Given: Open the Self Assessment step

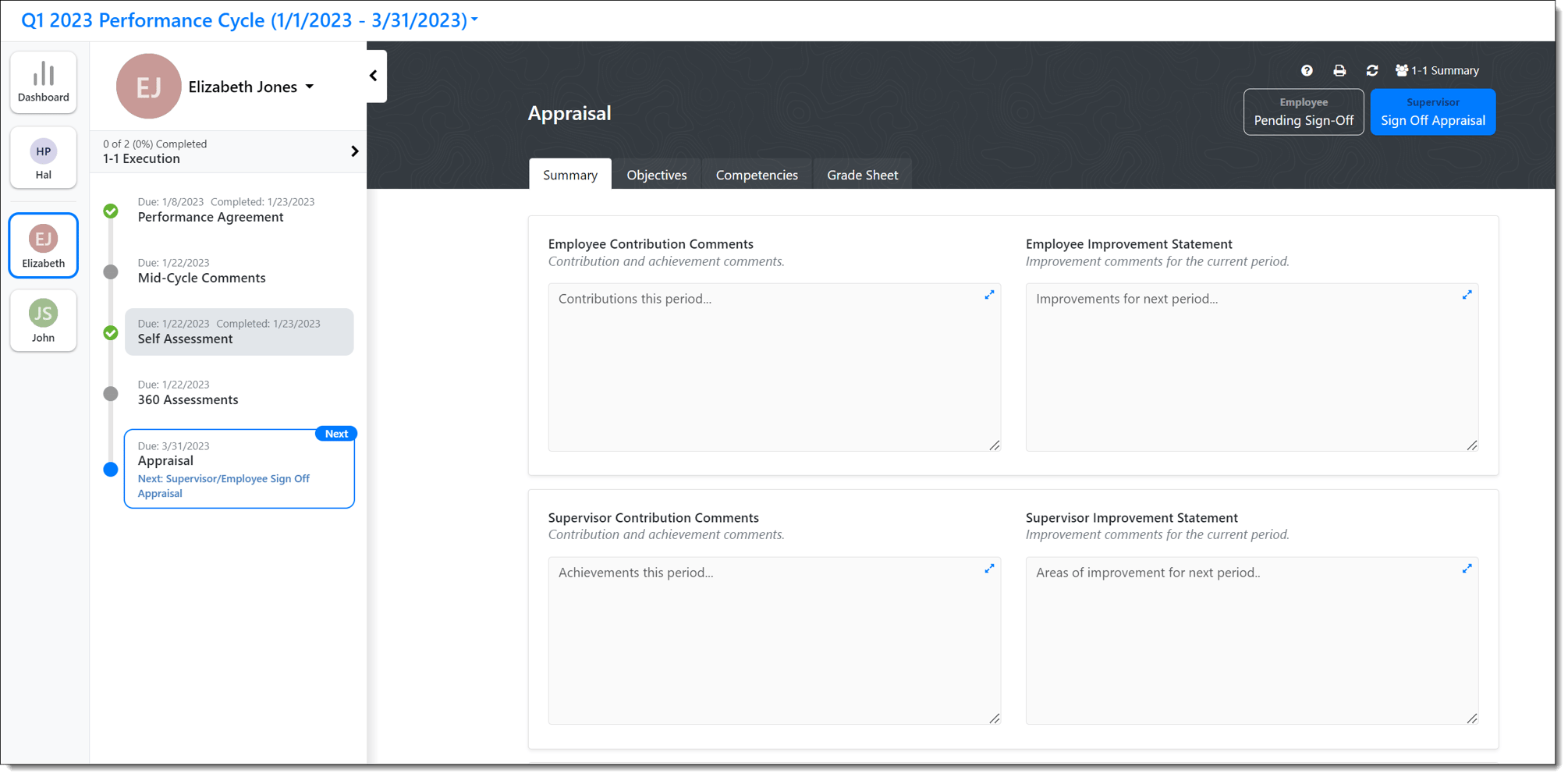Looking at the screenshot, I should (x=239, y=332).
